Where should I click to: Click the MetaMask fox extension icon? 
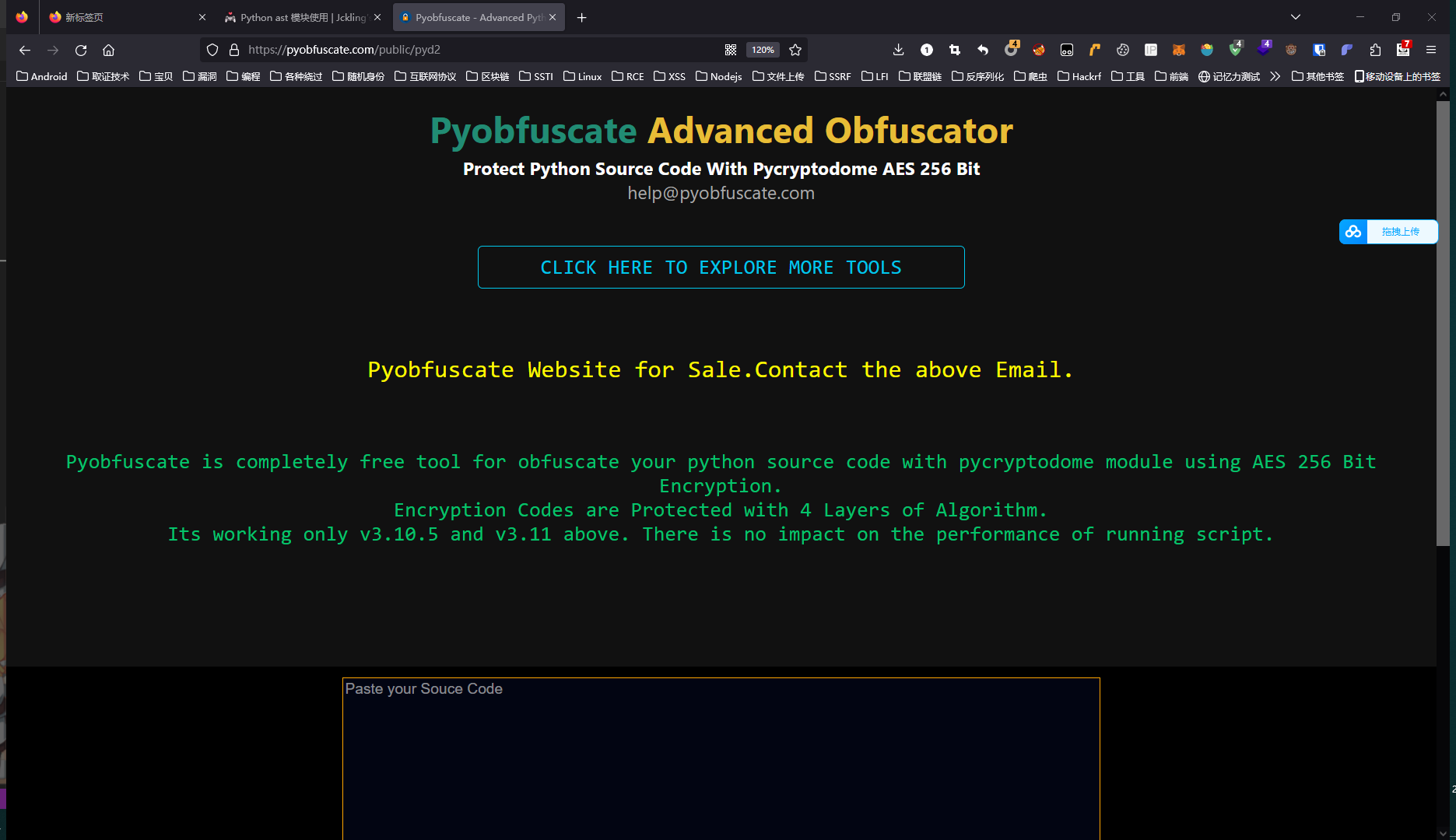[1179, 50]
